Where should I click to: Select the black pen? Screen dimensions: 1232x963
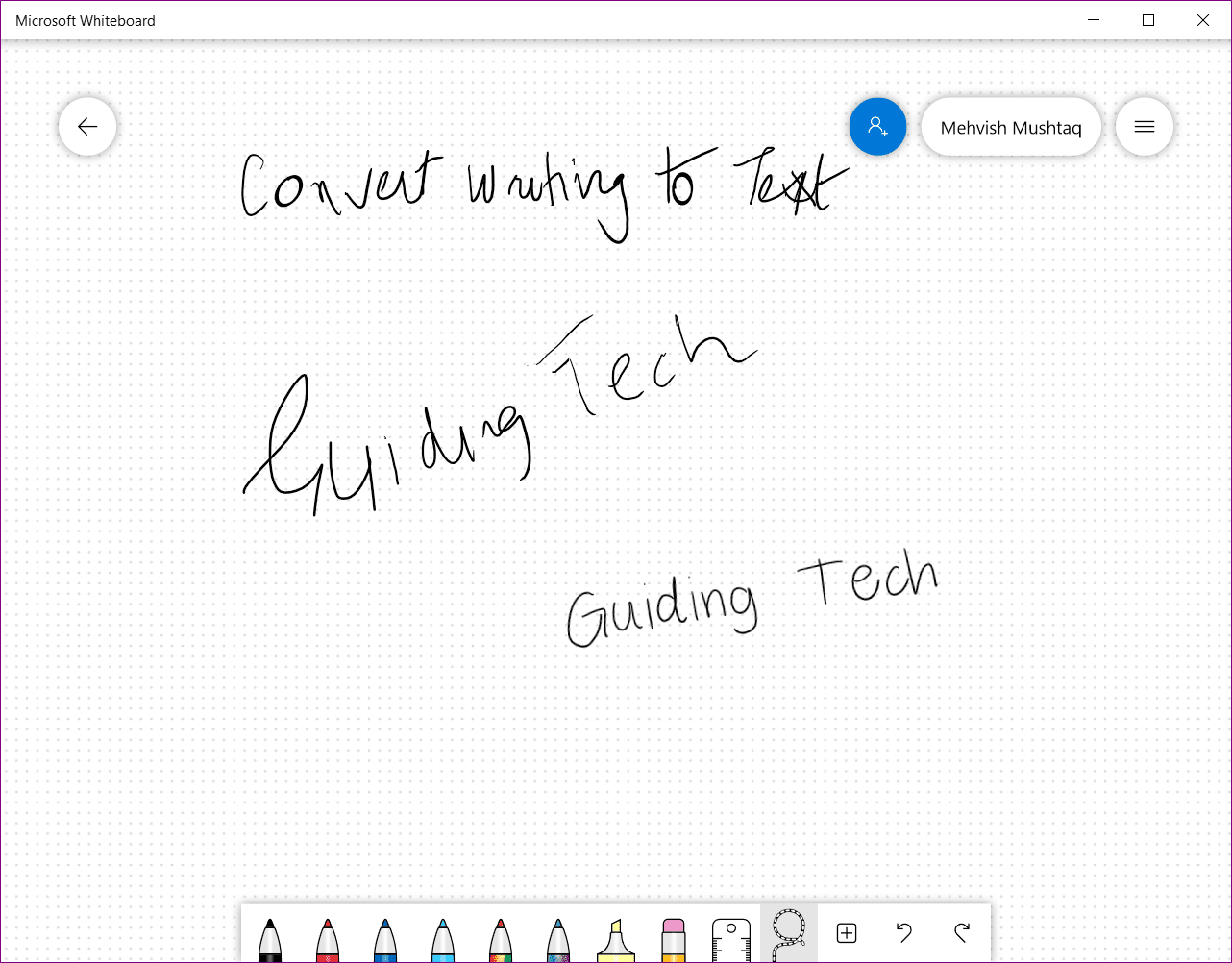270,939
